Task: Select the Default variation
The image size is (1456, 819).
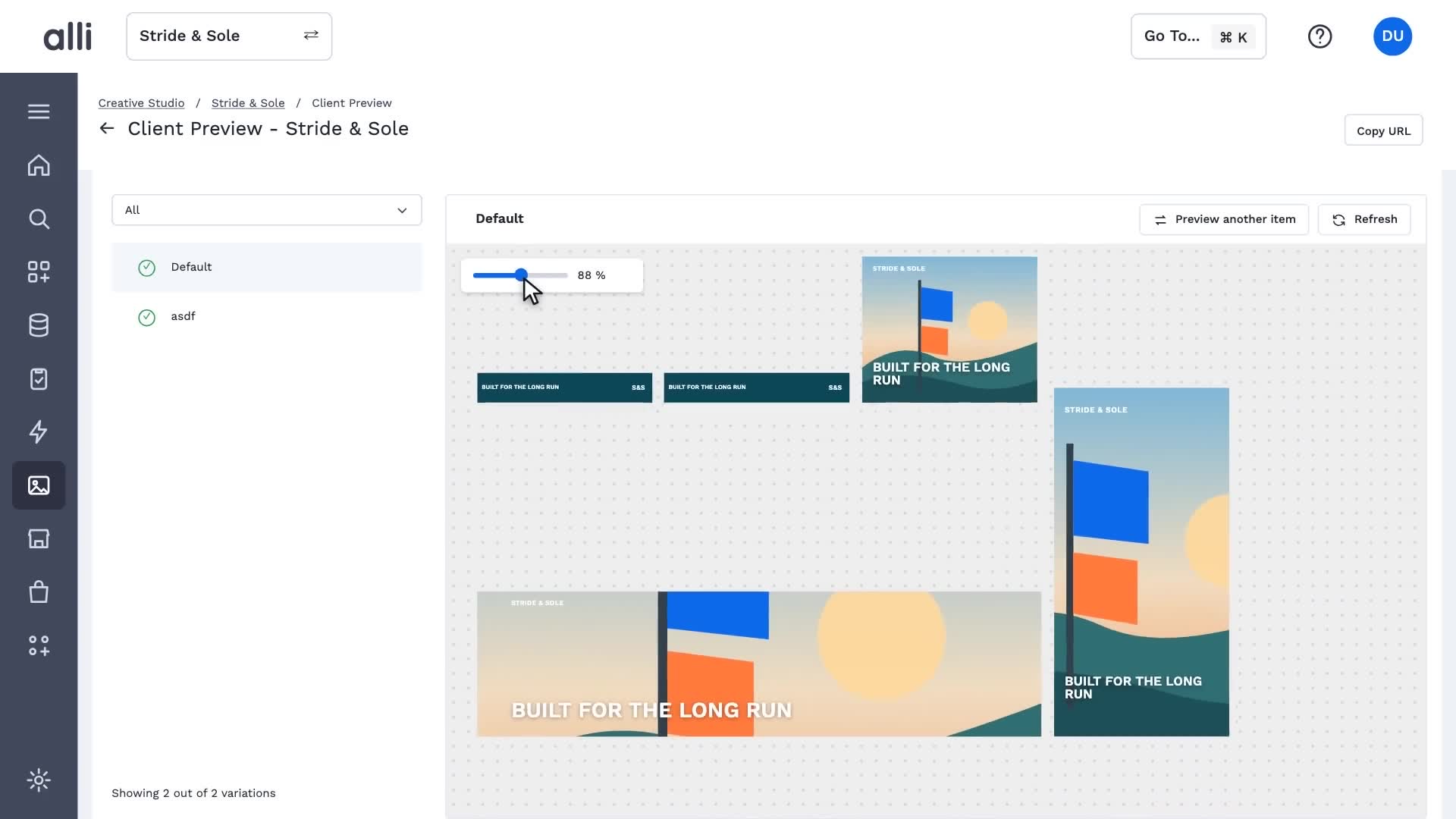Action: (x=267, y=267)
